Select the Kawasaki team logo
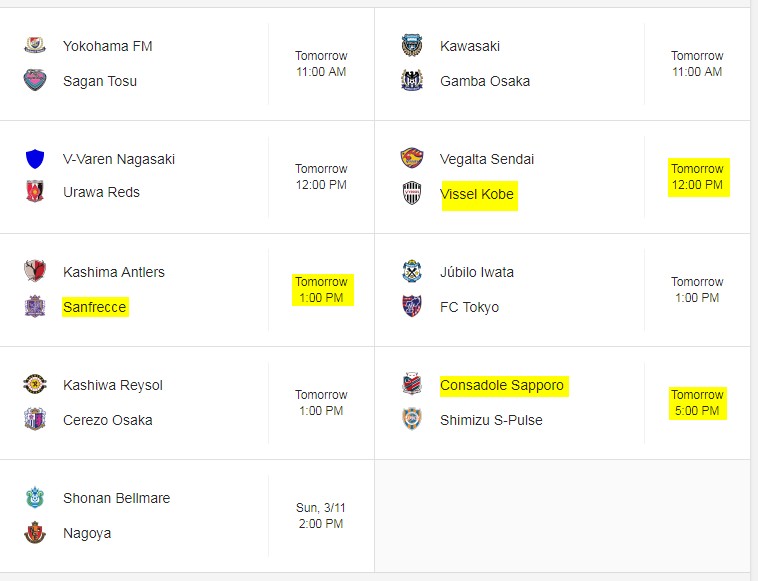The width and height of the screenshot is (758, 581). pos(412,46)
